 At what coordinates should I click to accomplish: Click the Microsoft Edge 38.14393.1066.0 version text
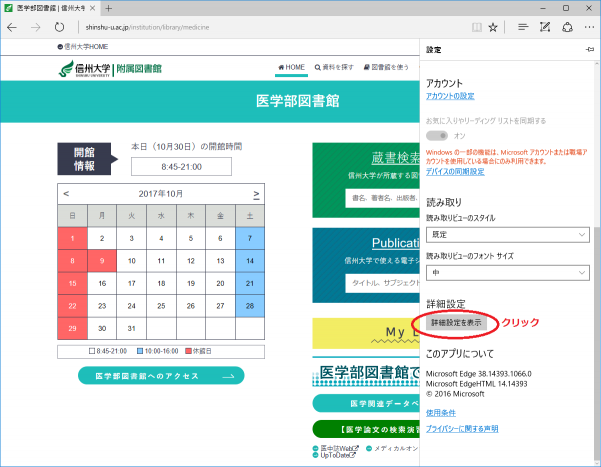(479, 374)
